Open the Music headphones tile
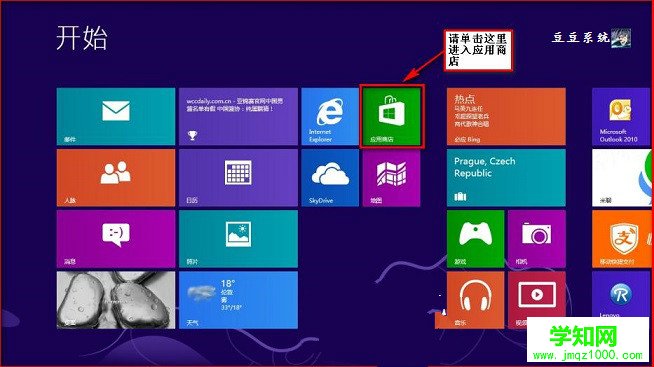The width and height of the screenshot is (654, 367). (x=475, y=300)
